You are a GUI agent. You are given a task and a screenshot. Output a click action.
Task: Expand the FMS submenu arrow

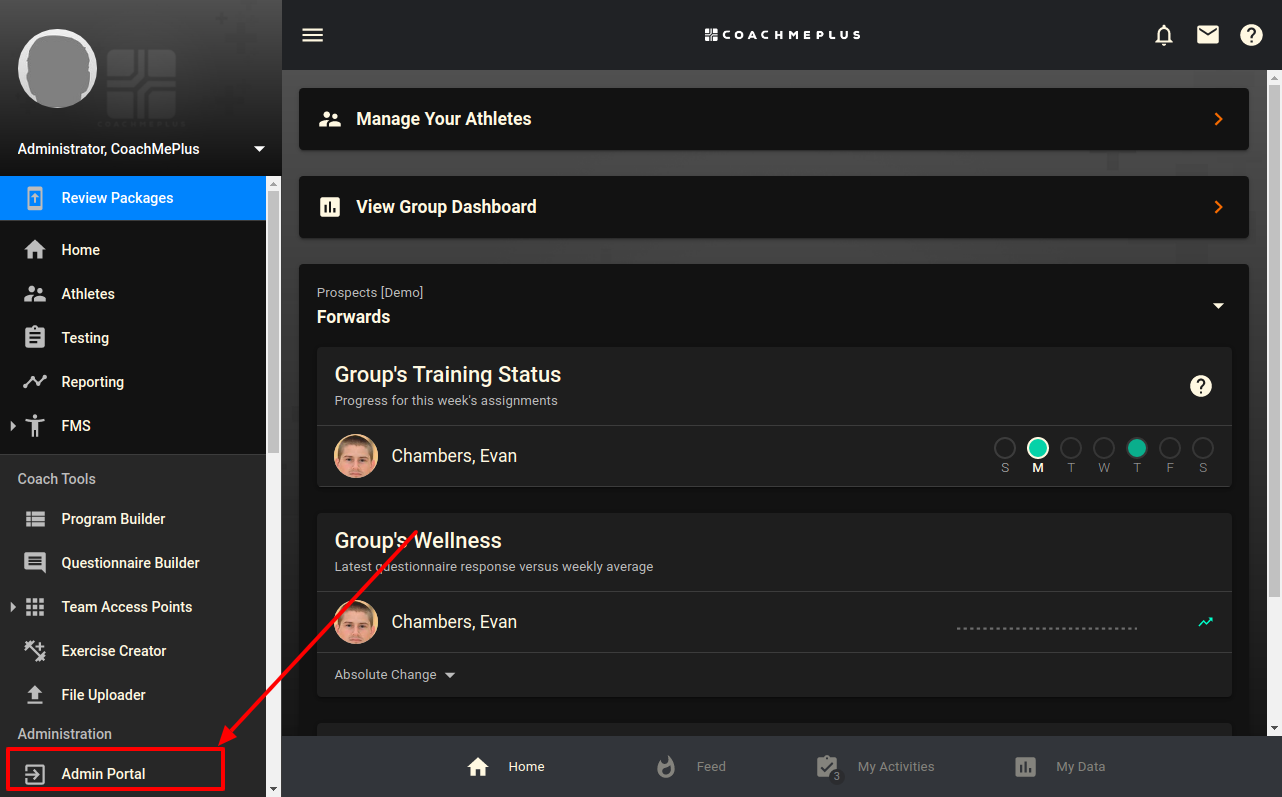pyautogui.click(x=13, y=426)
